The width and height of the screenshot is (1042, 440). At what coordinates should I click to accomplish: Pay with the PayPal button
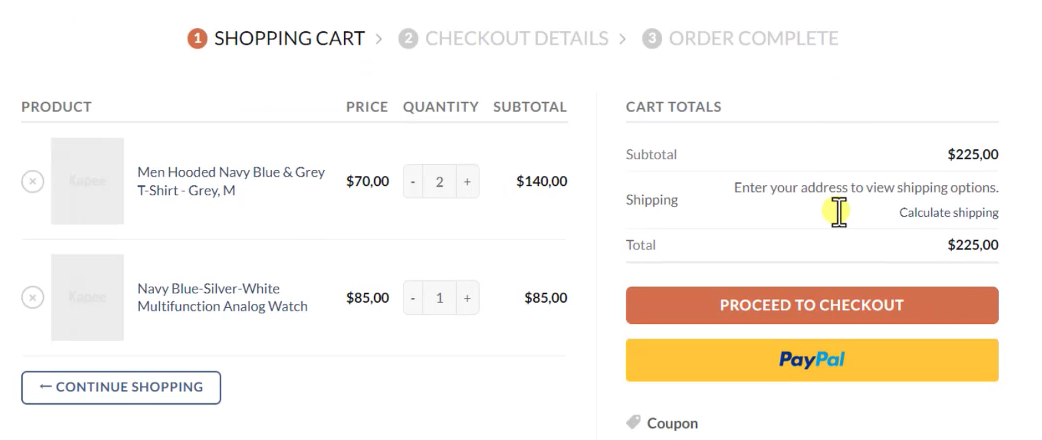point(811,360)
